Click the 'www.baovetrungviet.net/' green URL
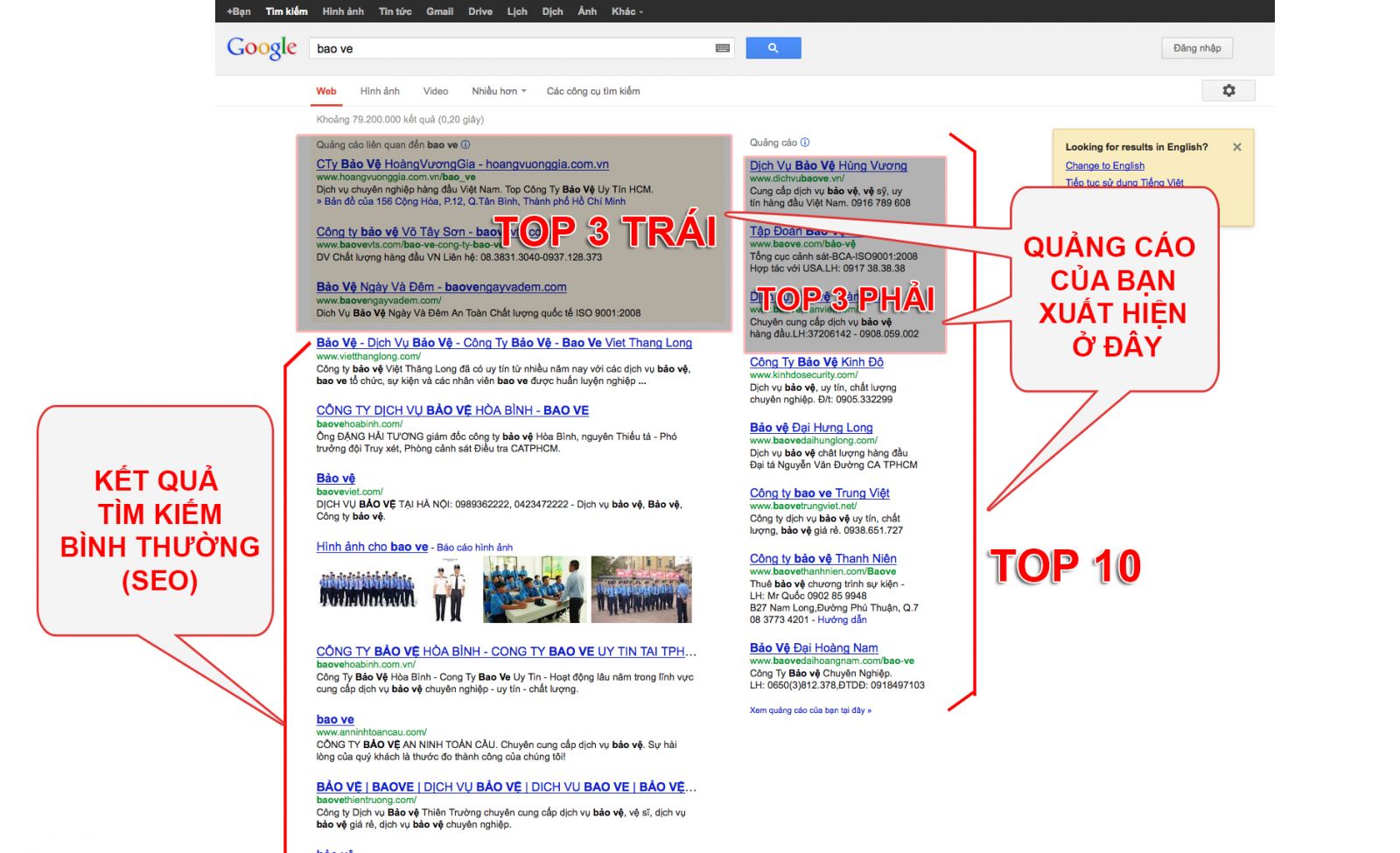The image size is (1400, 853). (803, 506)
